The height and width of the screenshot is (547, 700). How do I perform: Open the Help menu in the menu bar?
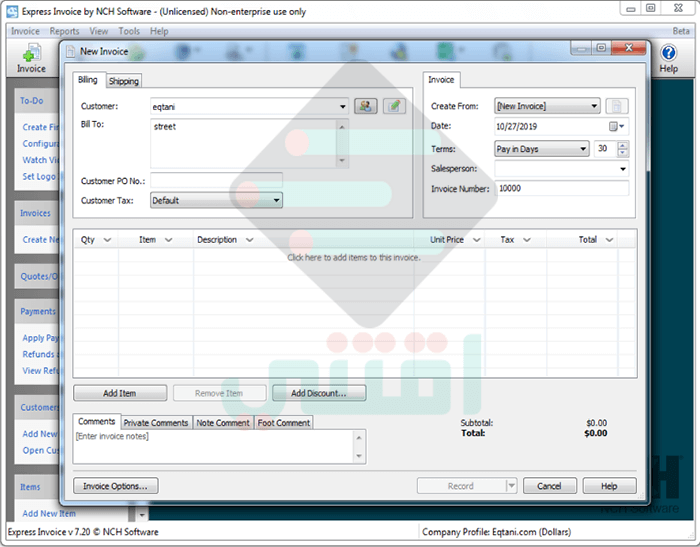point(159,31)
